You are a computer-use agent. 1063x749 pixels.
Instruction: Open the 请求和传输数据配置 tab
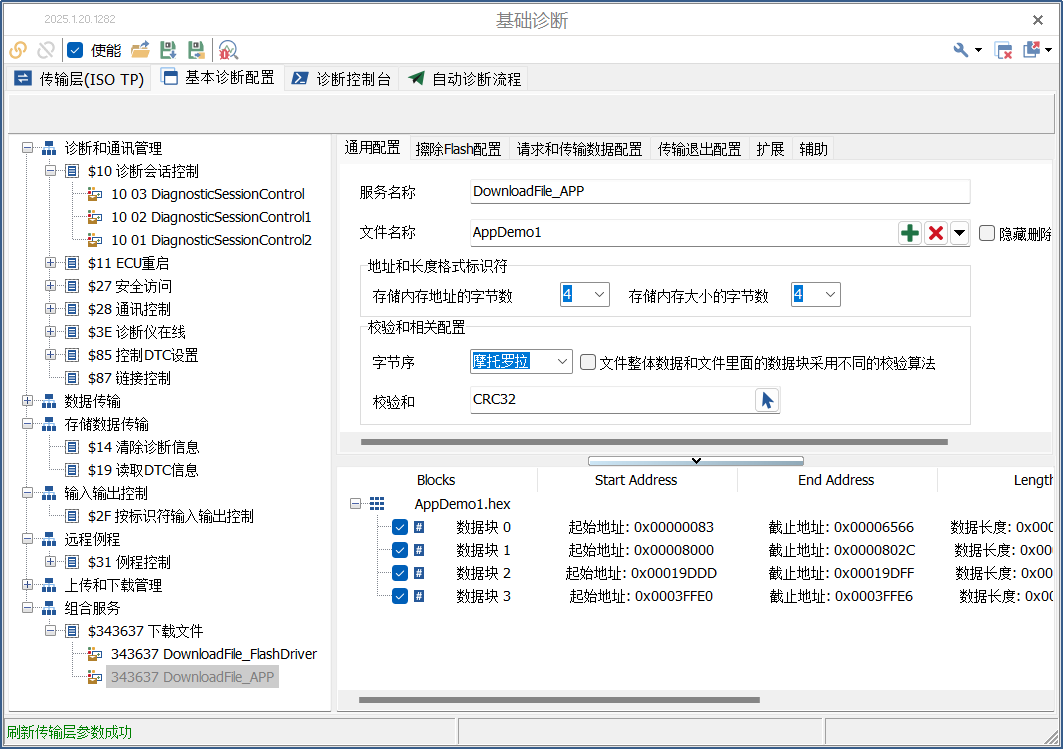579,149
